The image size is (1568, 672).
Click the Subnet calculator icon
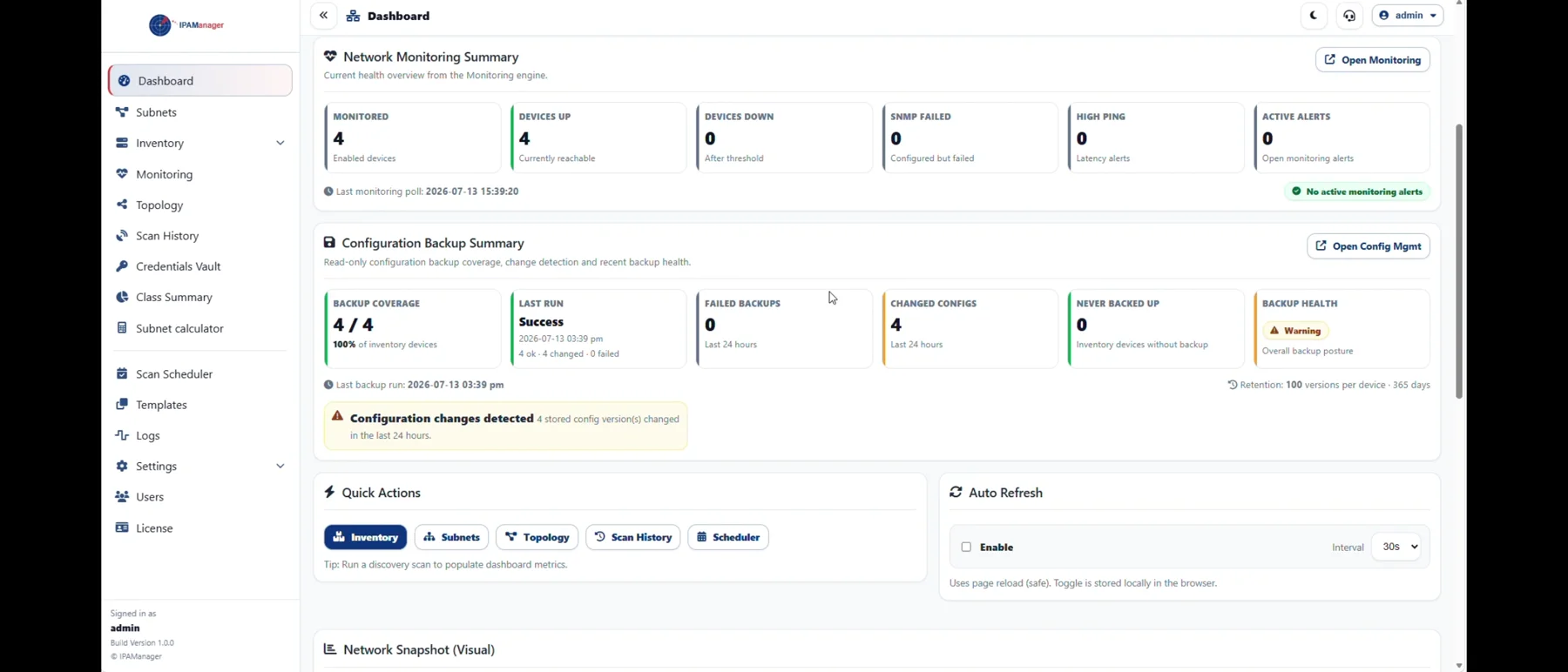(122, 328)
